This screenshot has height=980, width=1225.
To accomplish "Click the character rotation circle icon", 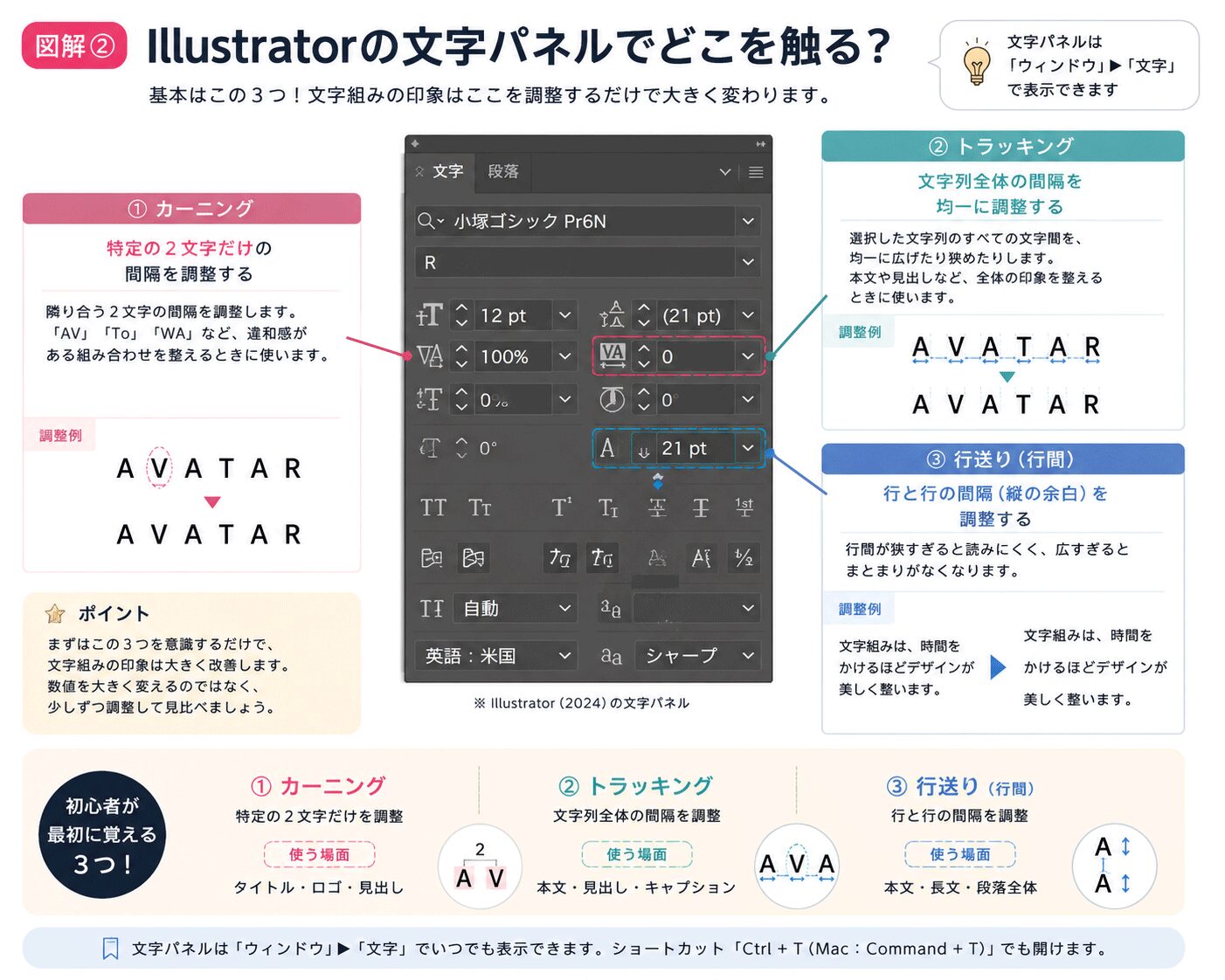I will point(612,399).
